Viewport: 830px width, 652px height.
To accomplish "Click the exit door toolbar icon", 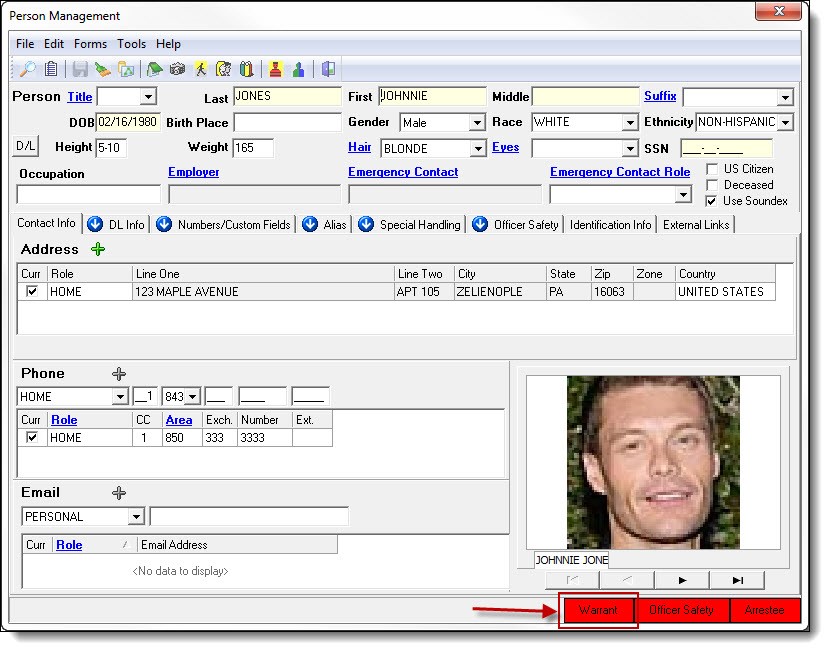I will 328,69.
